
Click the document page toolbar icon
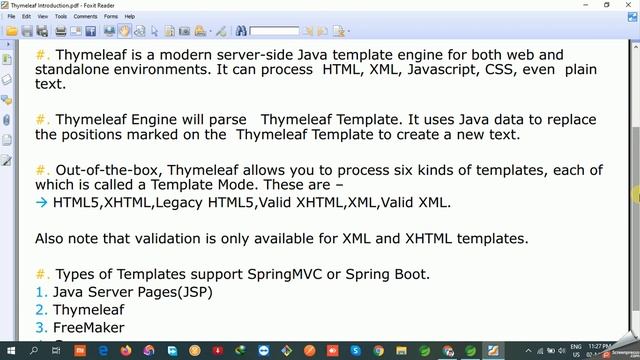[169, 31]
